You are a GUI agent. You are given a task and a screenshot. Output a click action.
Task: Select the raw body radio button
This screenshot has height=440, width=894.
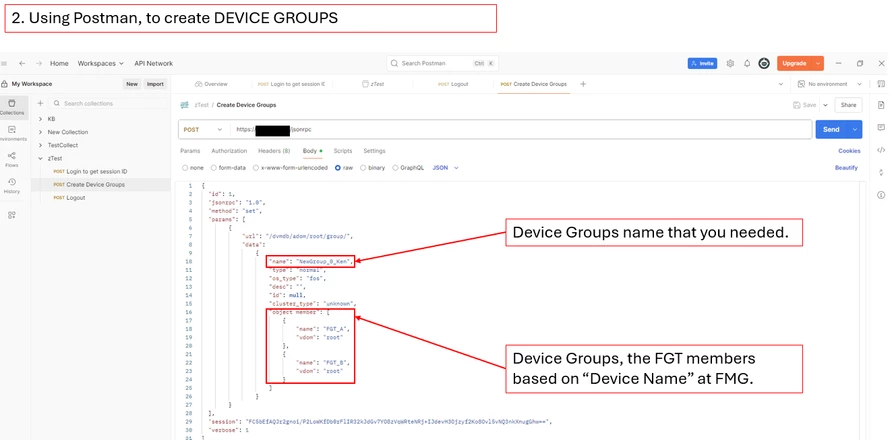click(x=338, y=168)
